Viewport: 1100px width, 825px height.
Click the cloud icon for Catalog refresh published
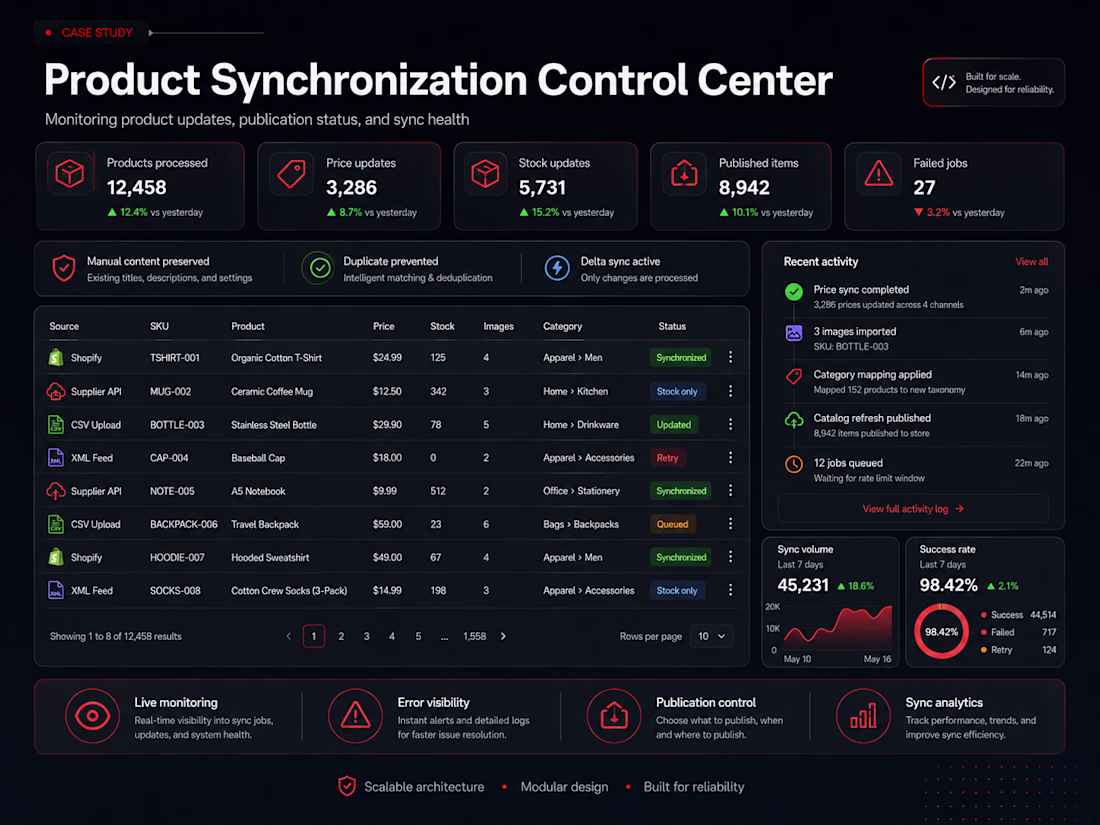793,420
